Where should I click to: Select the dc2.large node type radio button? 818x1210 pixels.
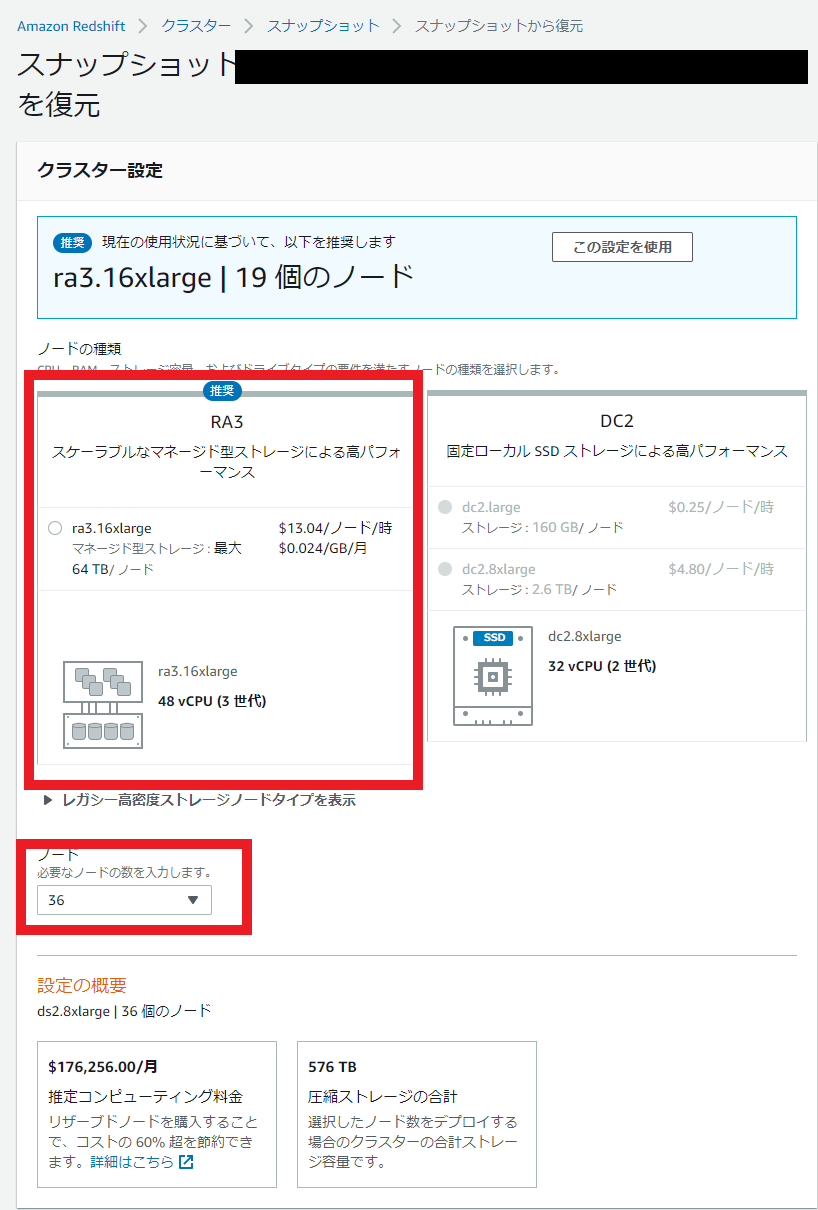pyautogui.click(x=445, y=507)
